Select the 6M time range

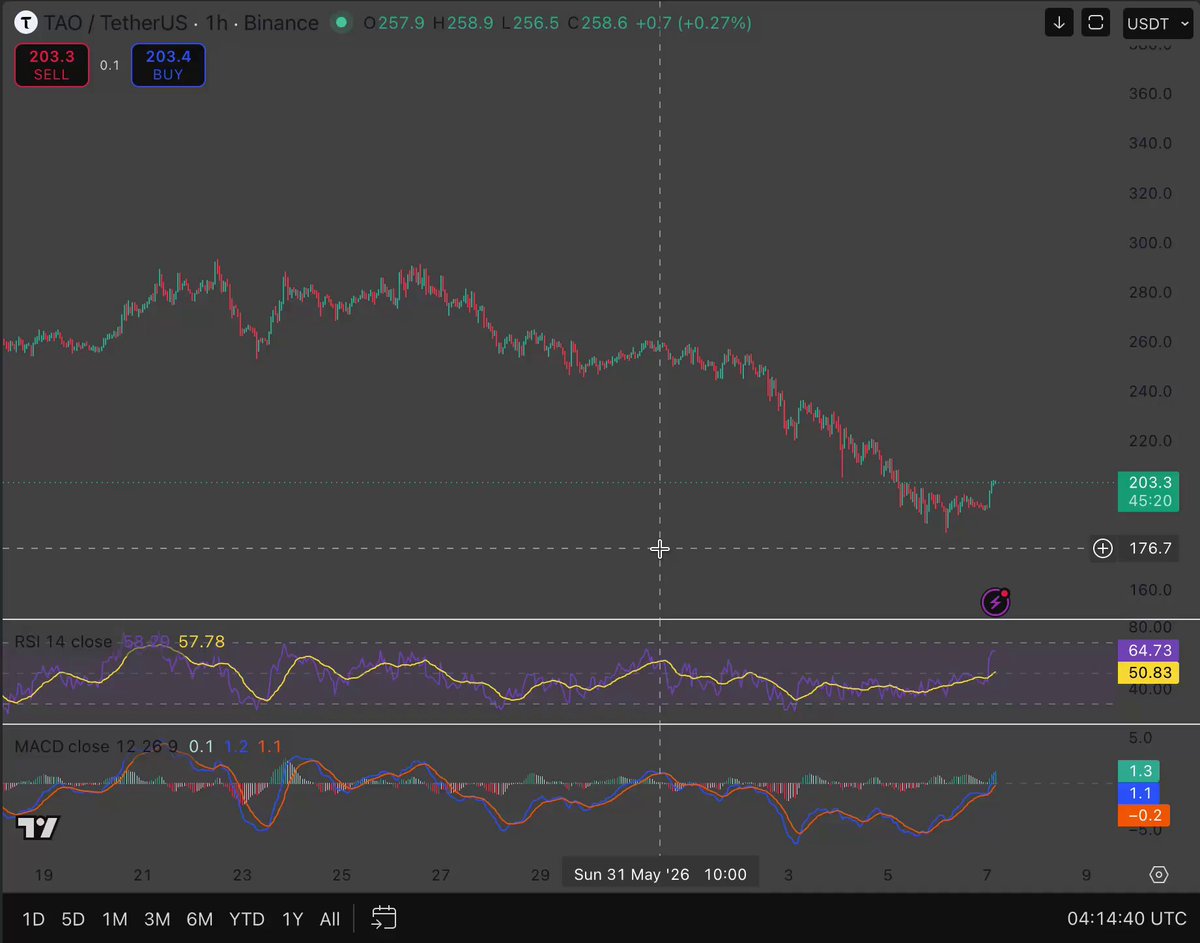(x=199, y=919)
